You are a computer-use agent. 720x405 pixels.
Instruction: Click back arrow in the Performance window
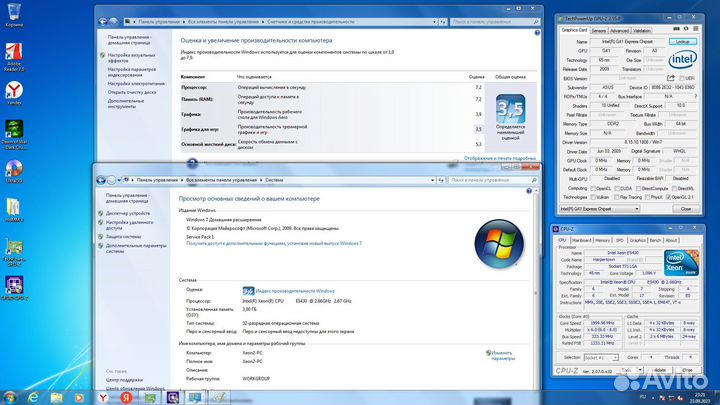(x=103, y=21)
